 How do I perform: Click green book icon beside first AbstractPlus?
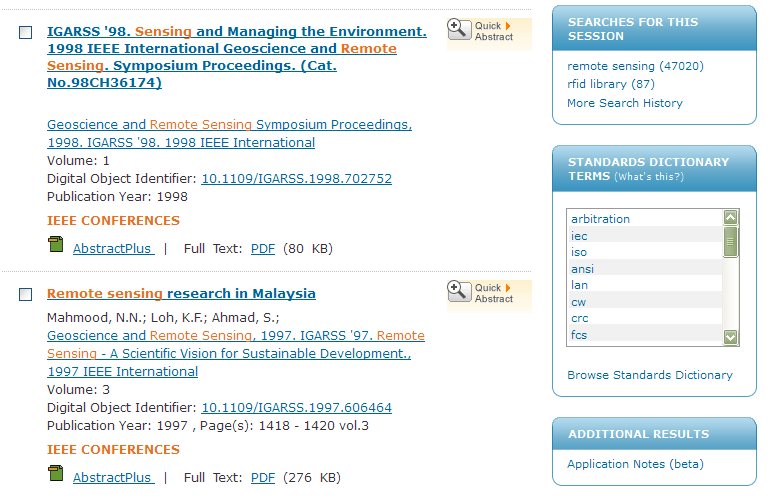(56, 244)
